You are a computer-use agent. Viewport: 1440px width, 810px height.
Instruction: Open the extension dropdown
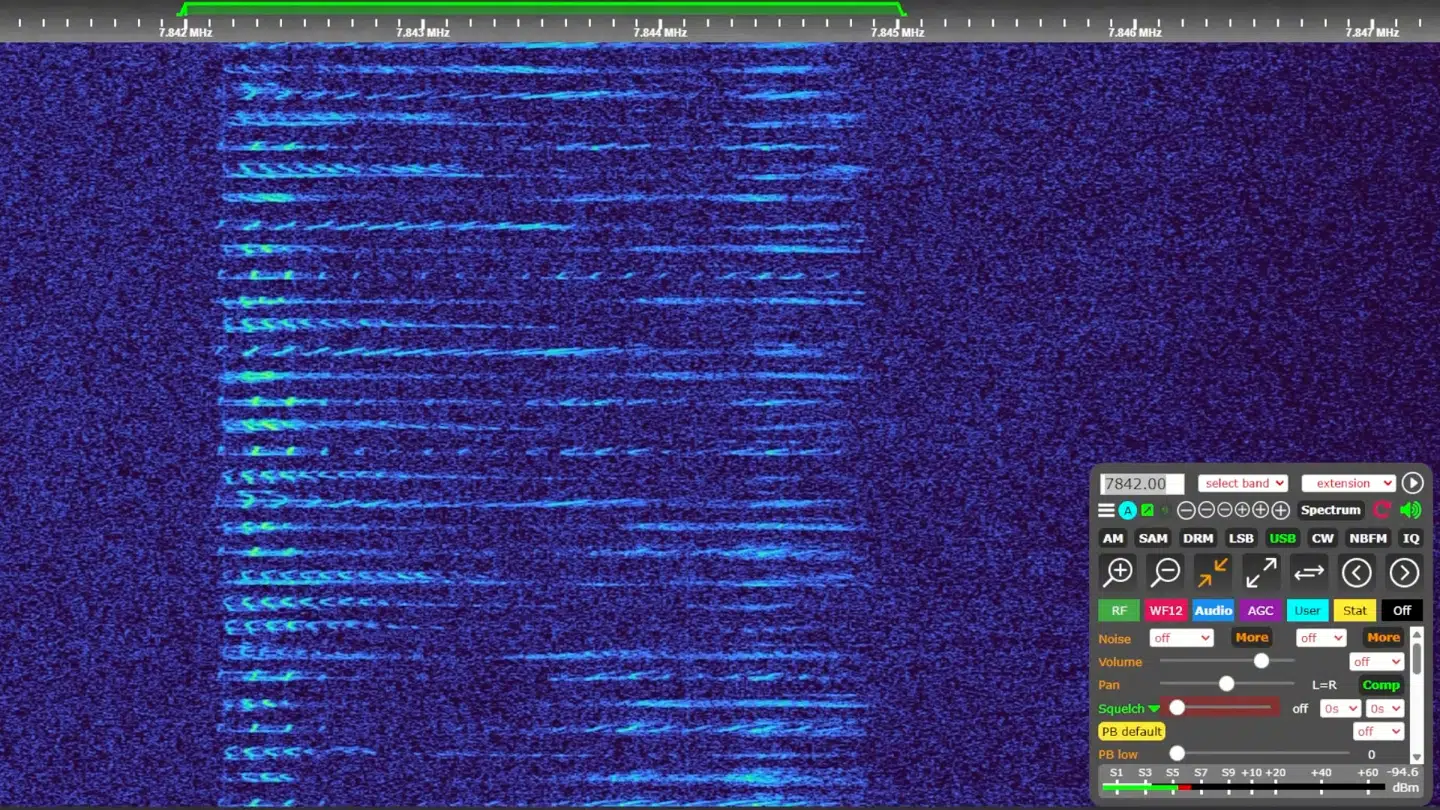(1348, 483)
